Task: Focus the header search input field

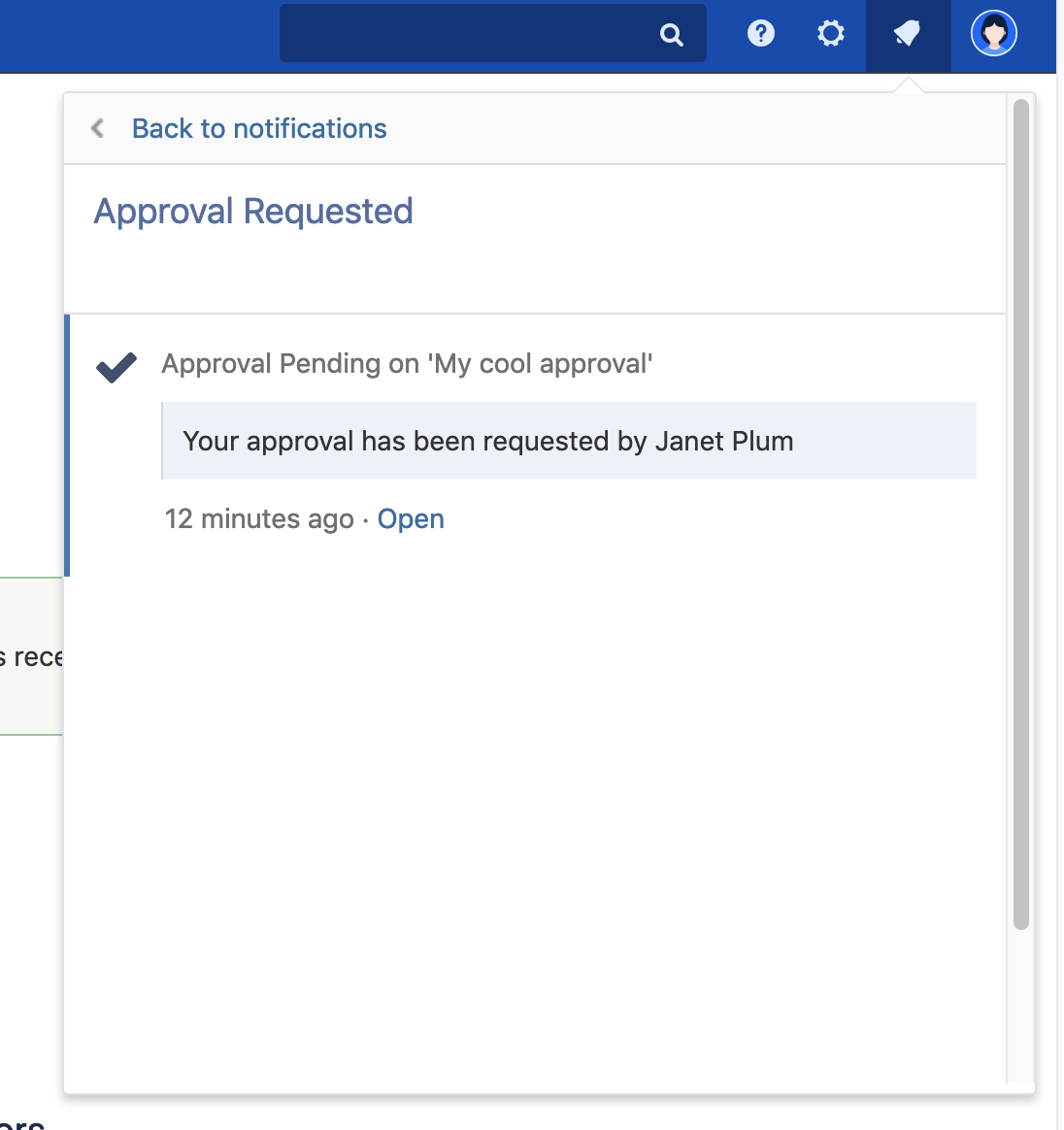Action: 466,34
